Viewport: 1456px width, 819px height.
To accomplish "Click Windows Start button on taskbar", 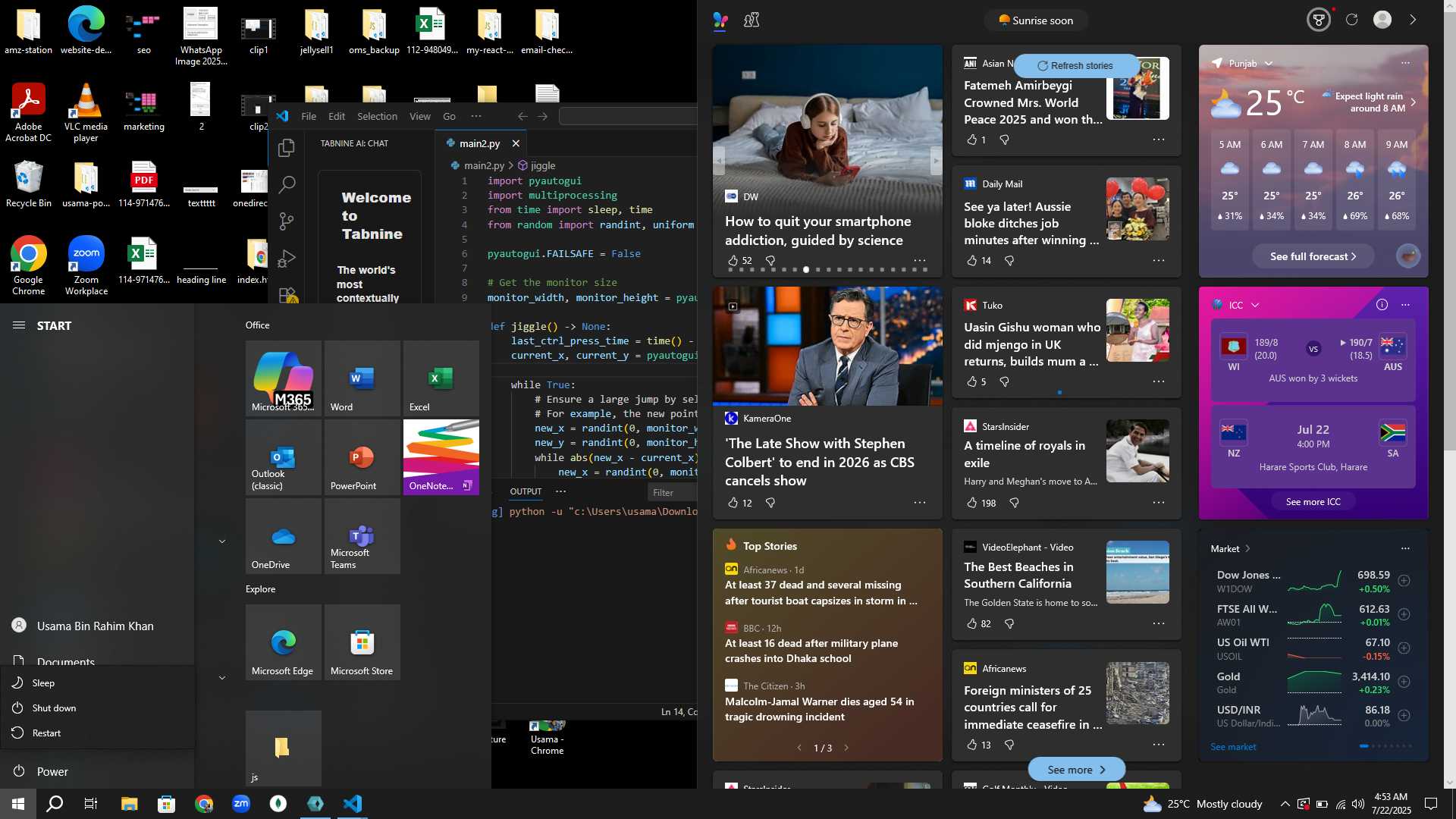I will [x=18, y=804].
